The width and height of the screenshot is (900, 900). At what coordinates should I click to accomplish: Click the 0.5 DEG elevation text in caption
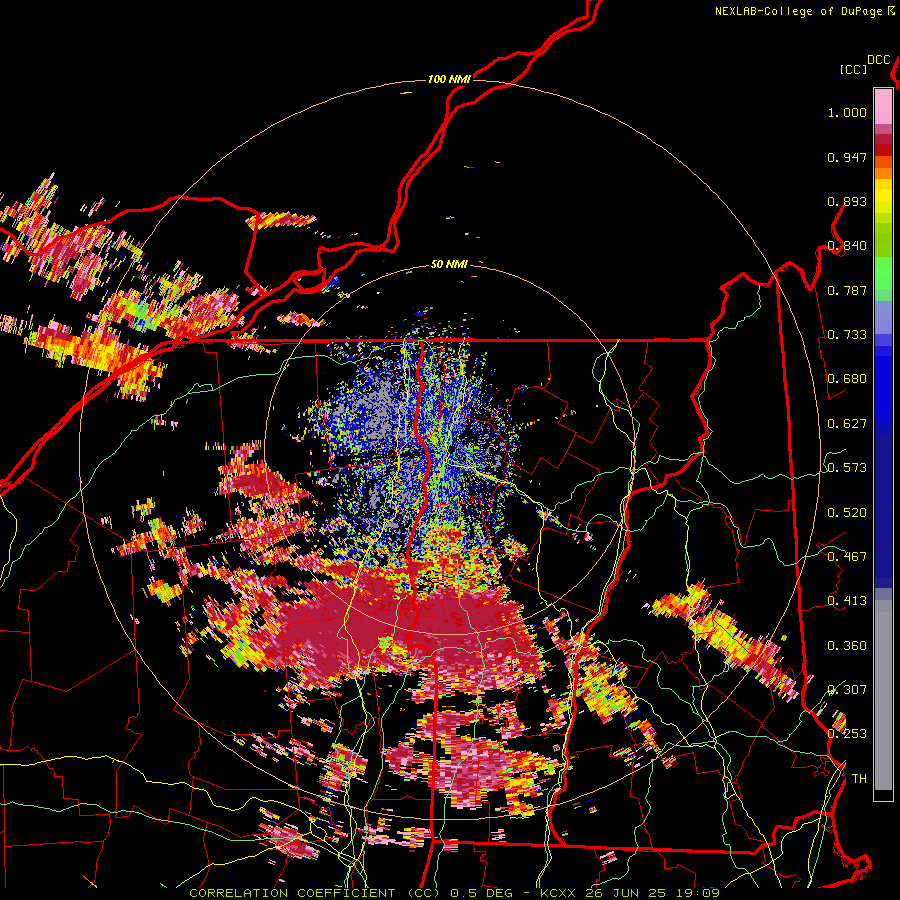pyautogui.click(x=481, y=893)
